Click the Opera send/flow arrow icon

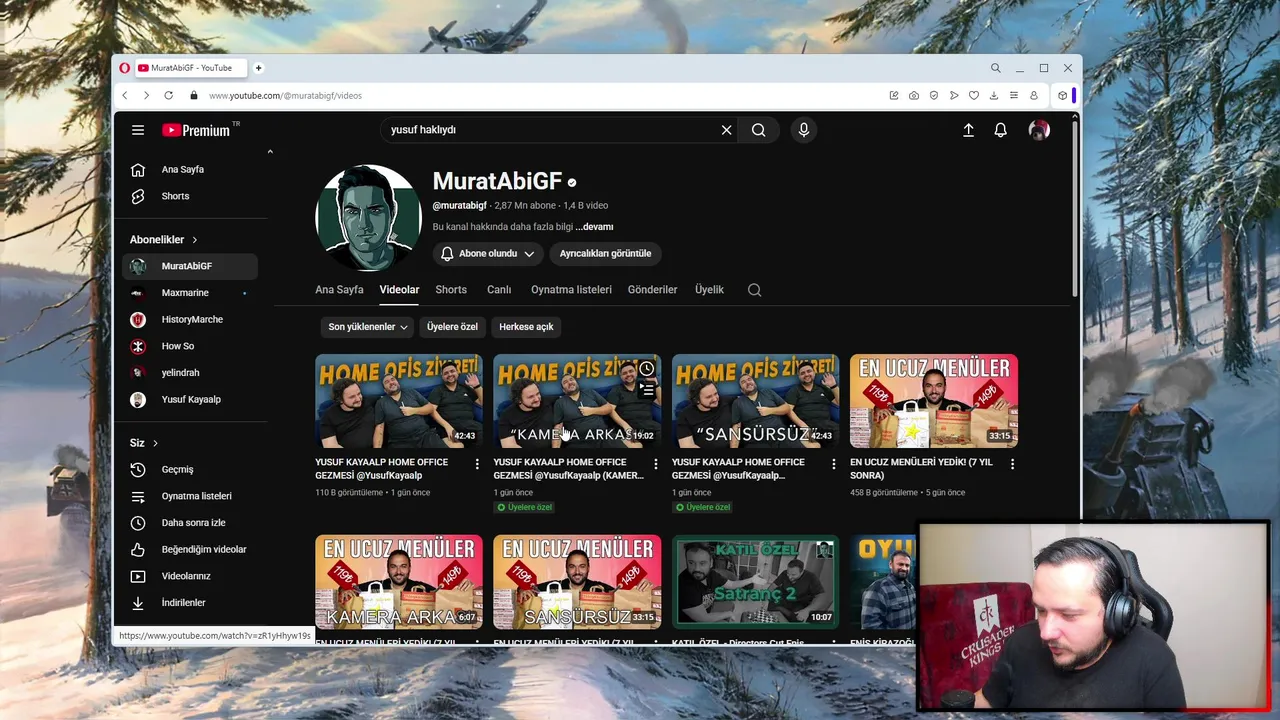954,95
